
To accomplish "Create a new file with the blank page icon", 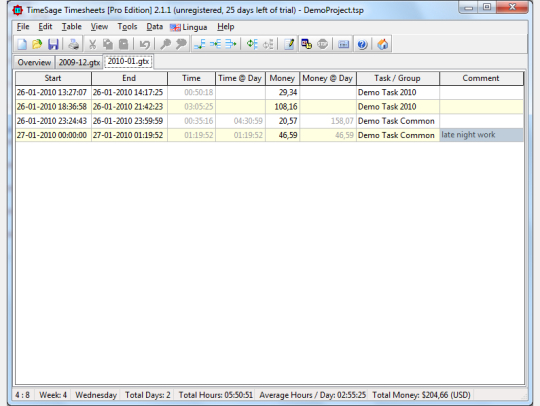I will click(x=22, y=44).
